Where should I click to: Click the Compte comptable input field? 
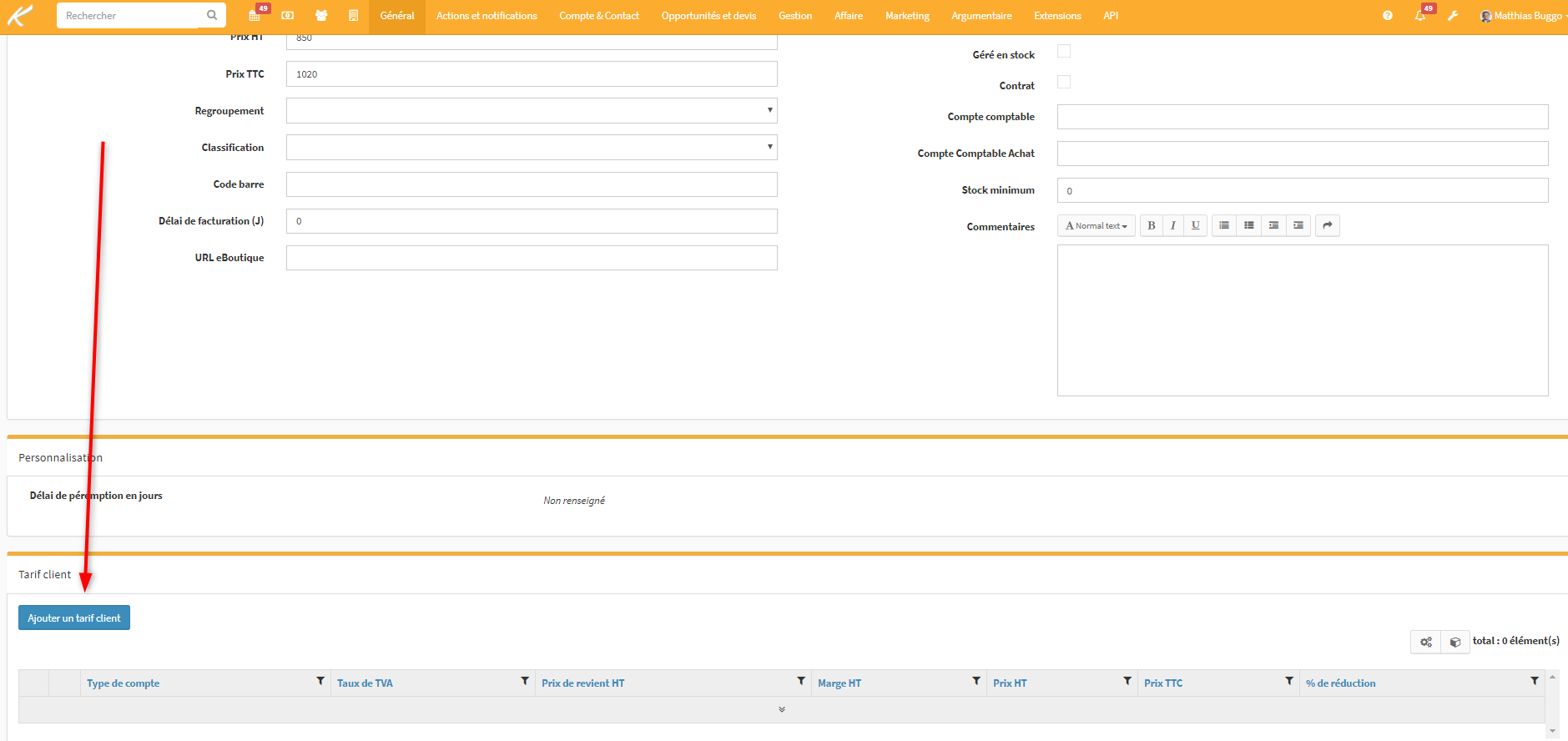[1303, 117]
